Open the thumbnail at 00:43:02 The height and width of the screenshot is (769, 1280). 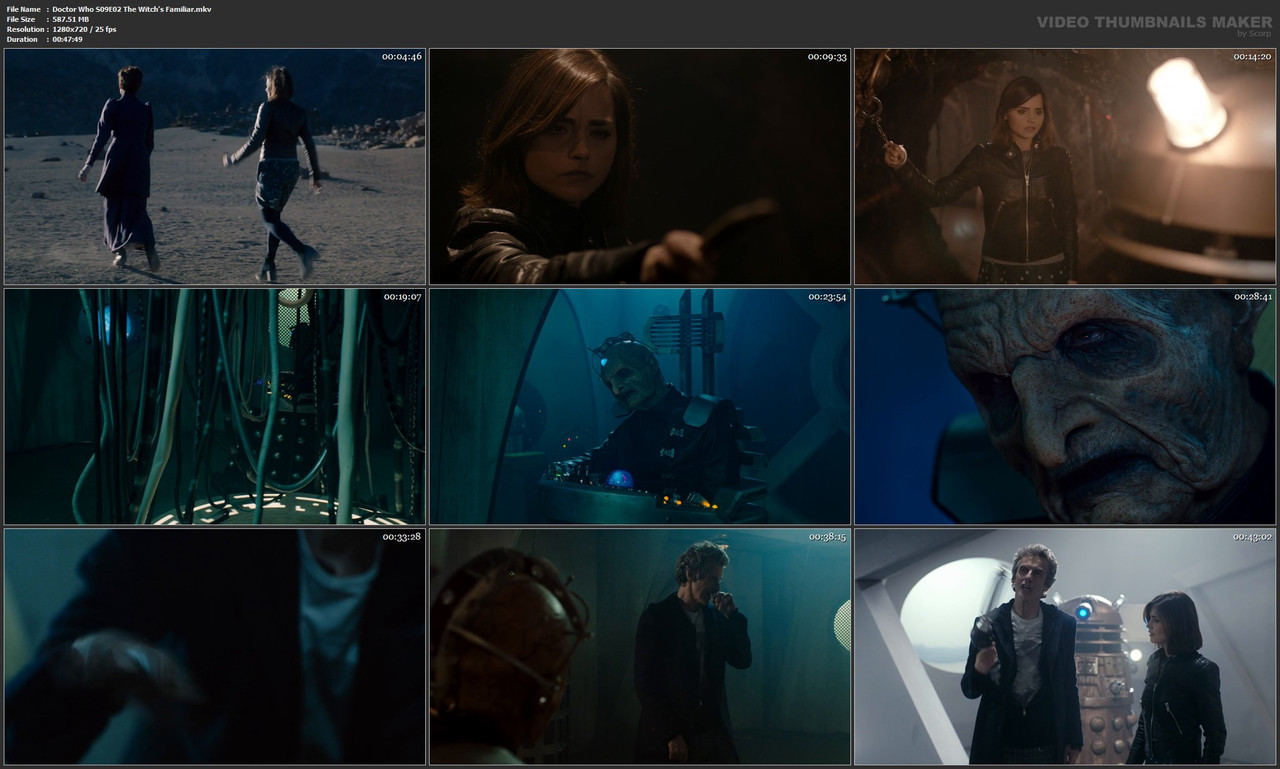(x=1065, y=647)
